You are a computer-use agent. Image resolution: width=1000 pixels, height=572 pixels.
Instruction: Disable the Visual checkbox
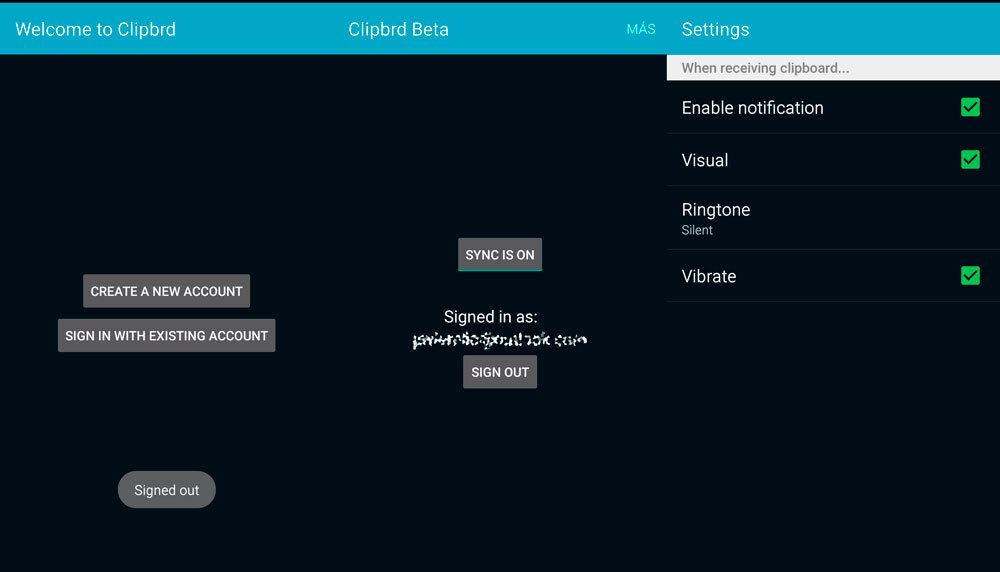click(x=970, y=159)
